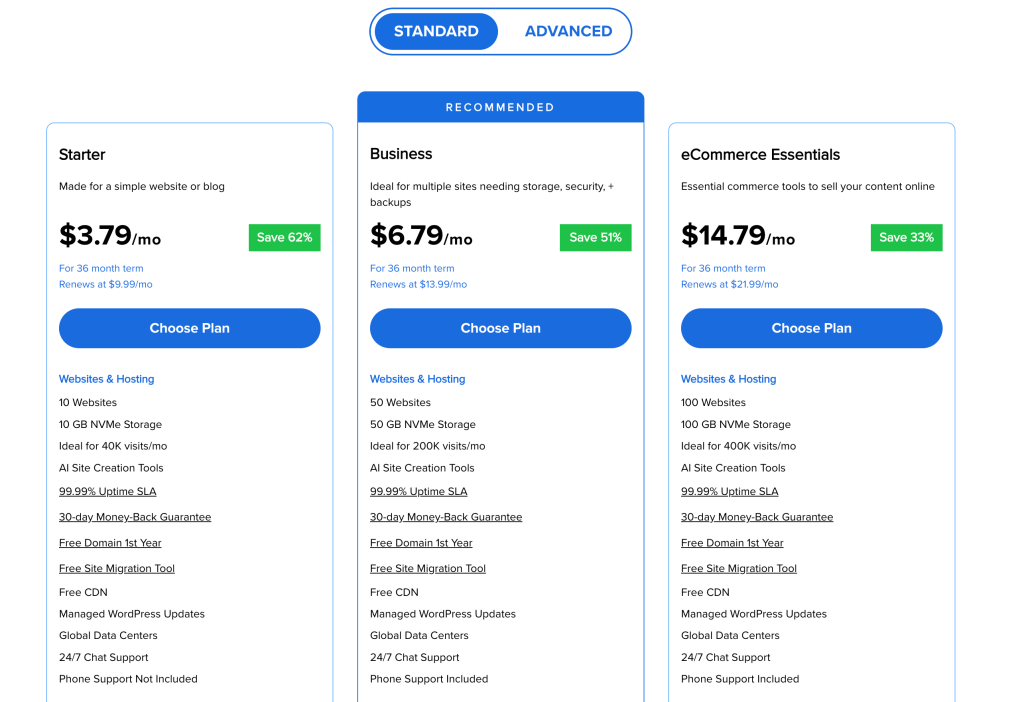The image size is (1024, 702).
Task: Click the Save 51% badge on Business
Action: 595,237
